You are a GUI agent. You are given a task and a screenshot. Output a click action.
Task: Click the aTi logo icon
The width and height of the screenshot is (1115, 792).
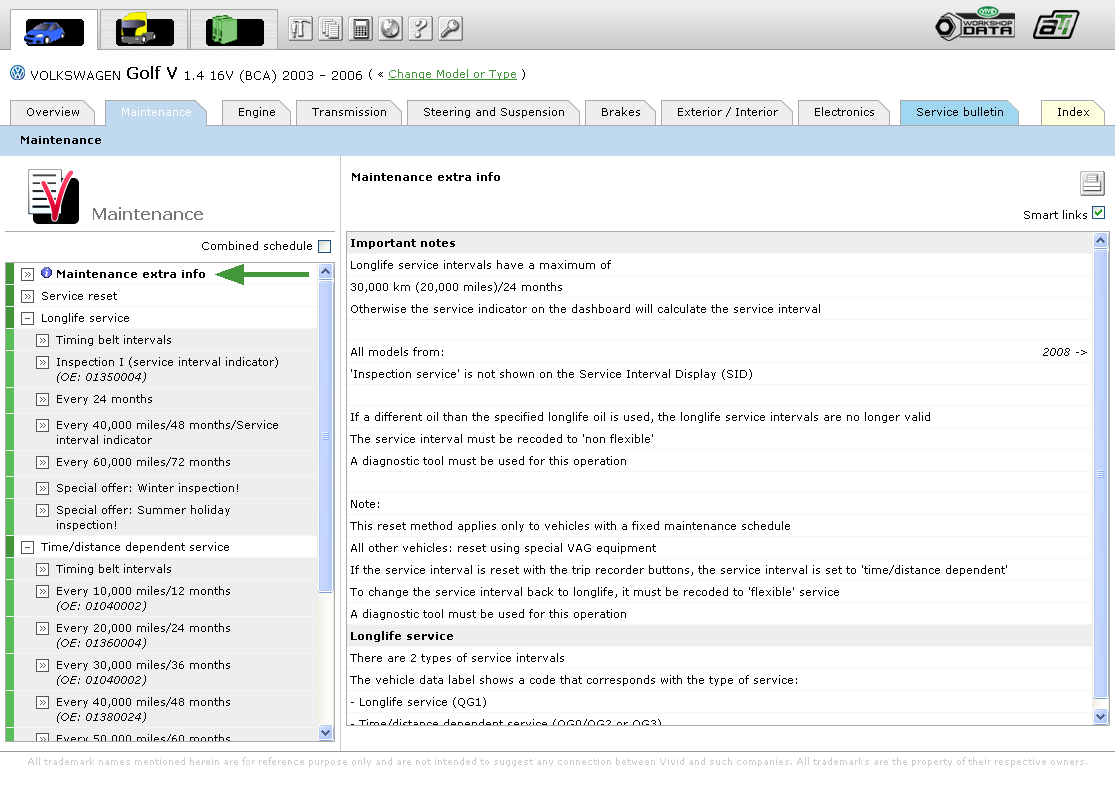(1055, 25)
